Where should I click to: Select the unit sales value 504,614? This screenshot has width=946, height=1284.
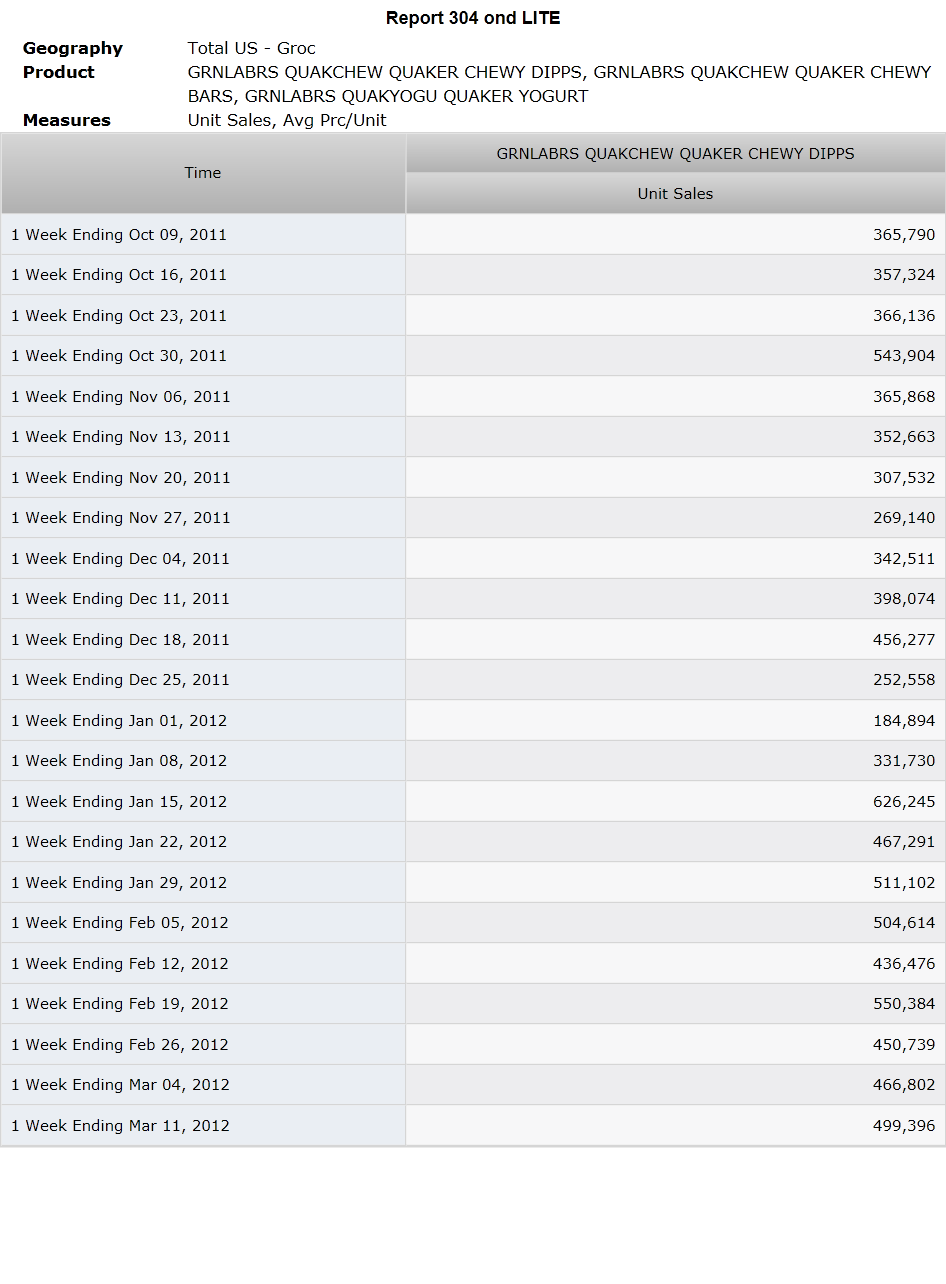pyautogui.click(x=904, y=923)
